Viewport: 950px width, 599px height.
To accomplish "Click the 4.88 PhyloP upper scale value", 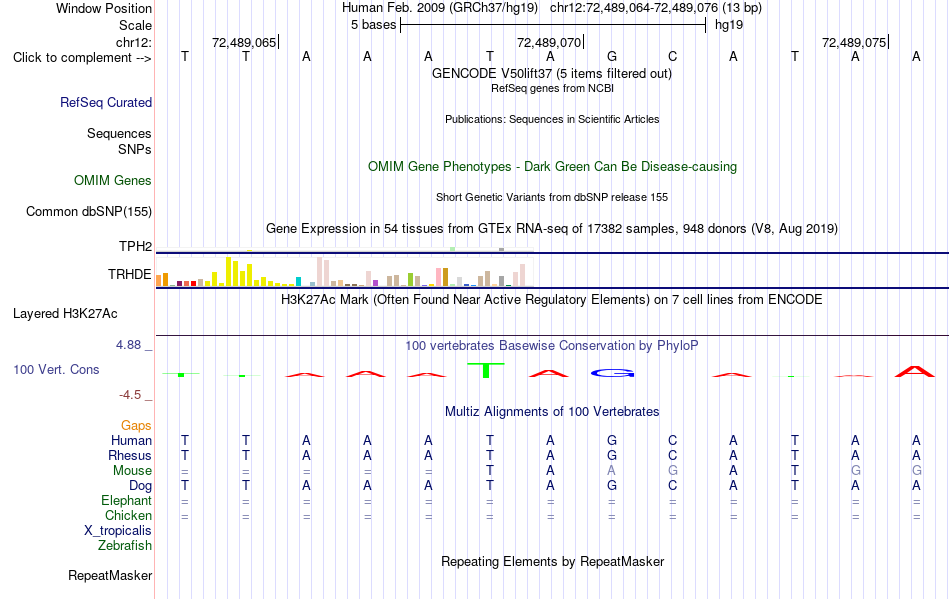I will click(128, 345).
